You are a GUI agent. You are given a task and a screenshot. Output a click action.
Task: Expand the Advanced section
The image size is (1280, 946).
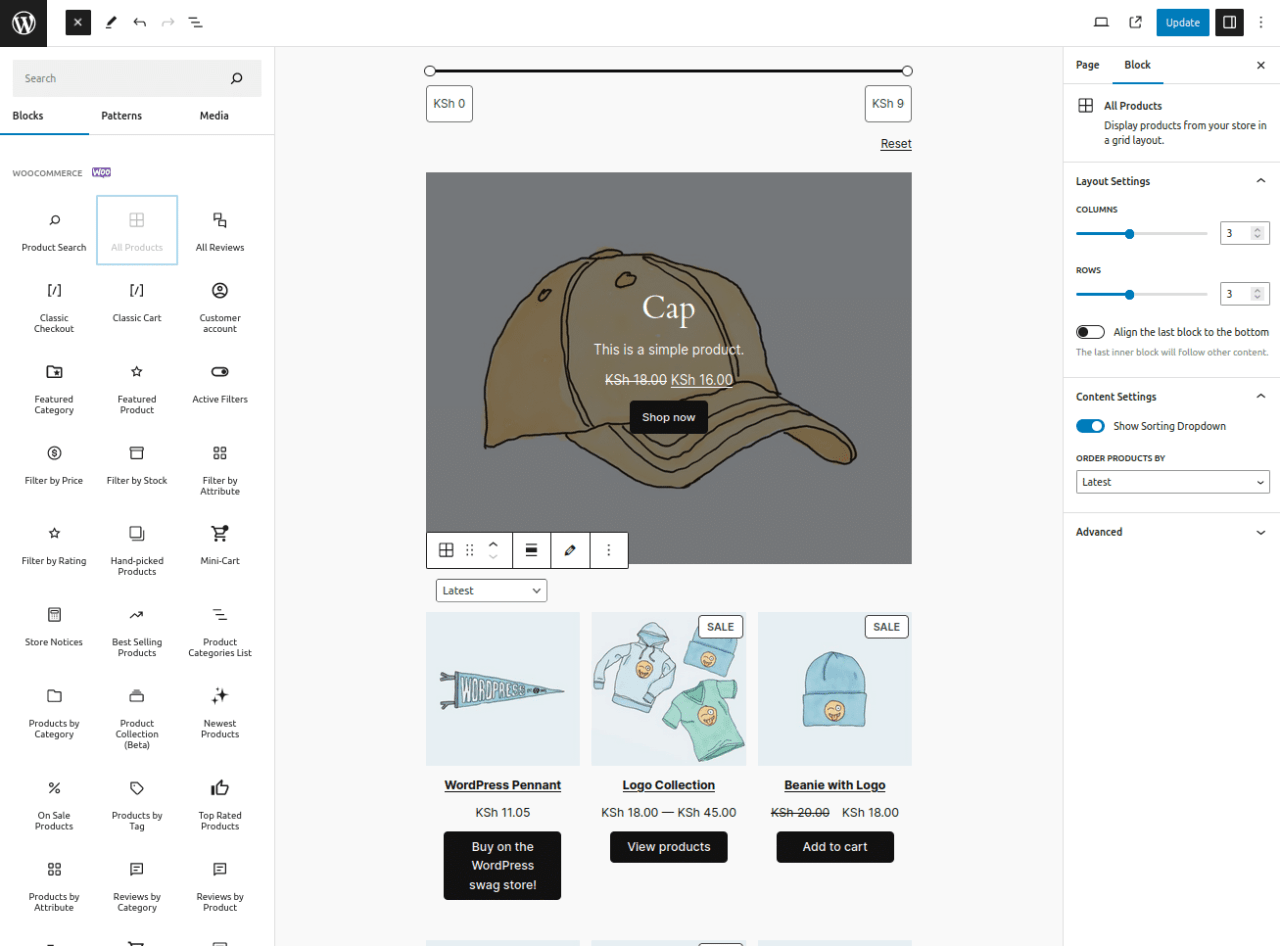tap(1172, 532)
